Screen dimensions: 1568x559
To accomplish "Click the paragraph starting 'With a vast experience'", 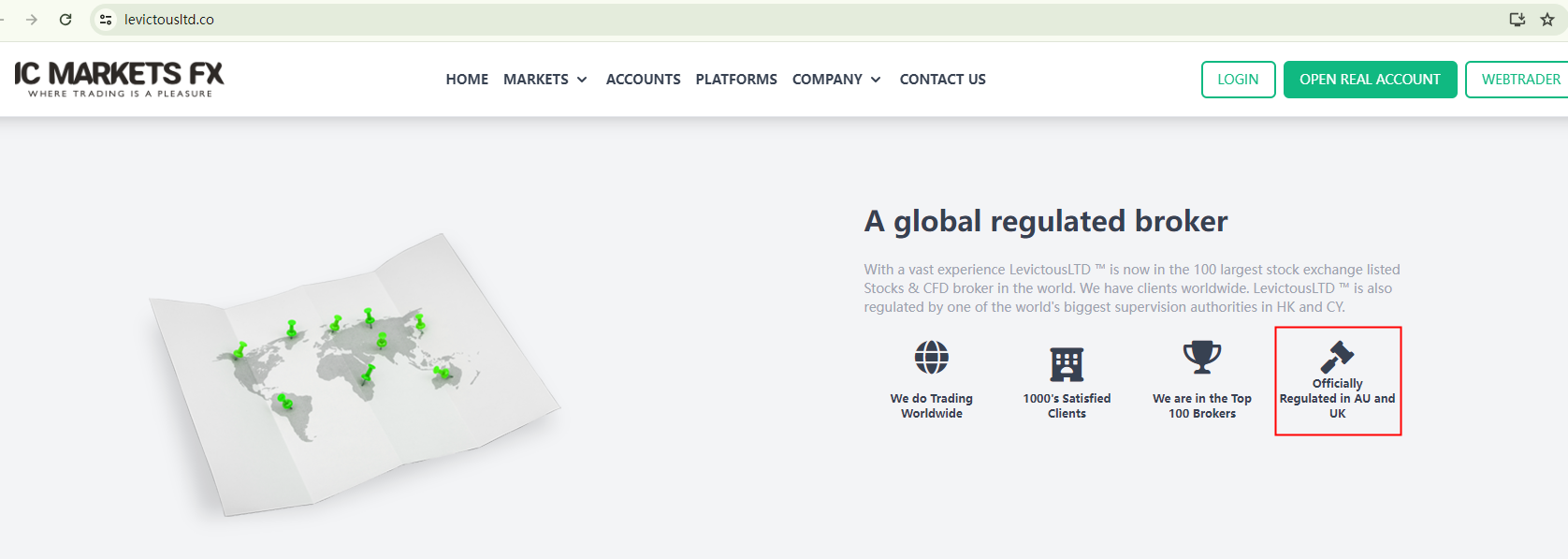I will pyautogui.click(x=1132, y=288).
